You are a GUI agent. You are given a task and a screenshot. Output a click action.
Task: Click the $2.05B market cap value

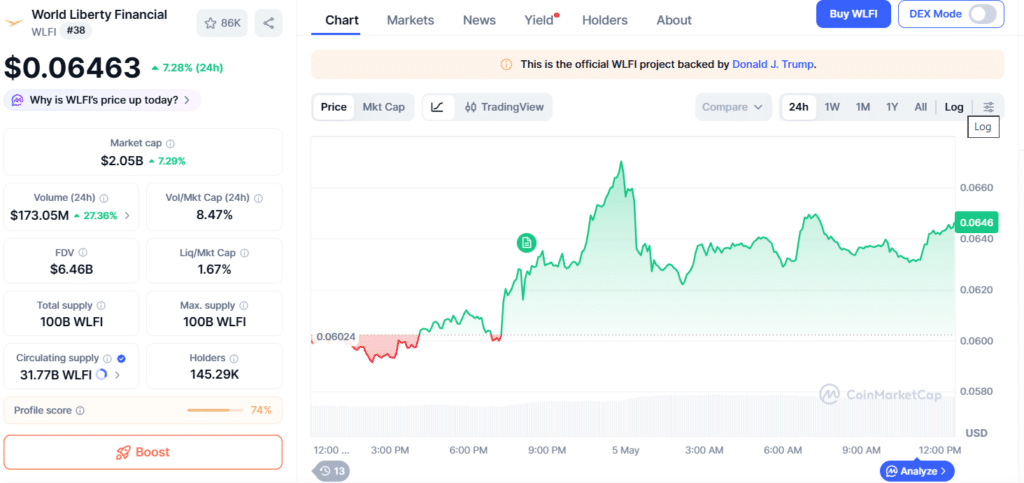[122, 161]
